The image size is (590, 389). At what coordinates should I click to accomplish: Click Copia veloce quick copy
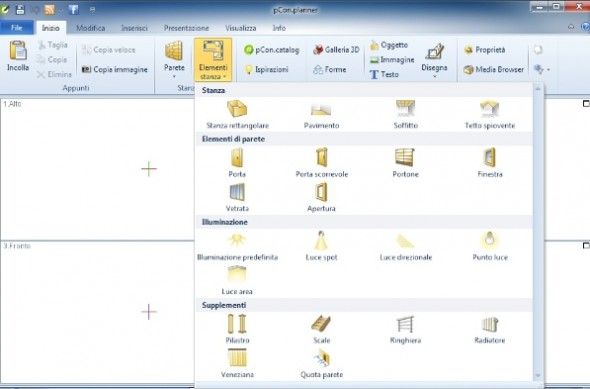(109, 50)
